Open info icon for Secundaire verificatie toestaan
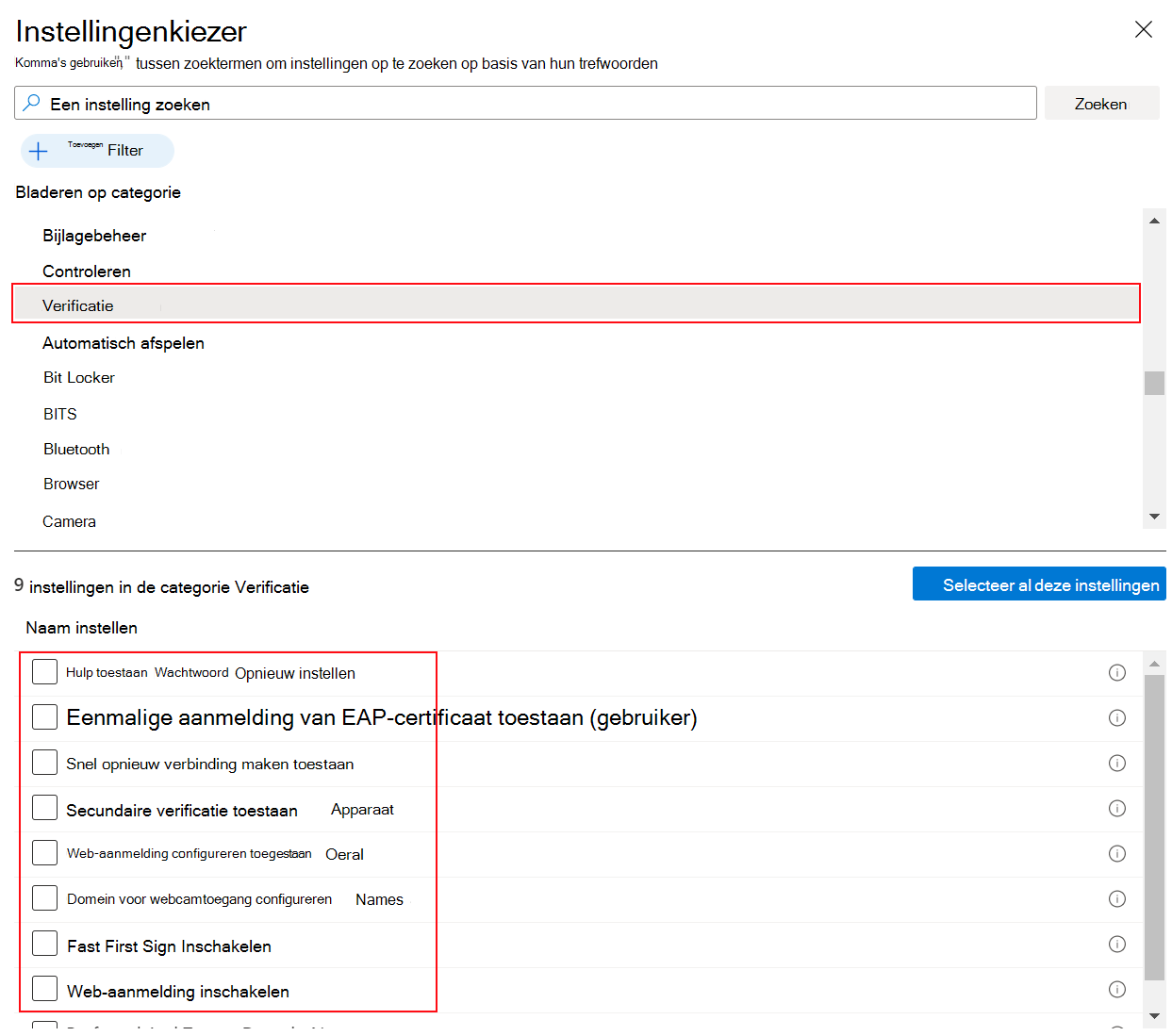 1117,808
